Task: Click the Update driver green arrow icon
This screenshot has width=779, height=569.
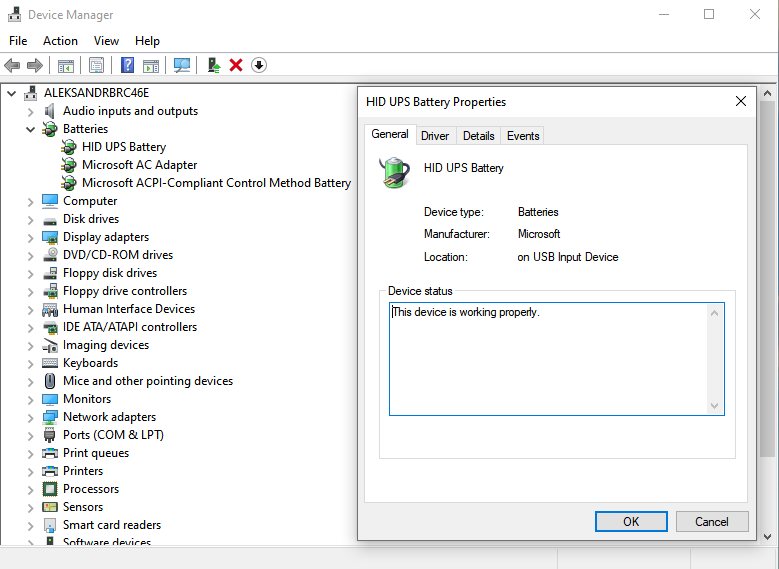Action: [x=214, y=65]
